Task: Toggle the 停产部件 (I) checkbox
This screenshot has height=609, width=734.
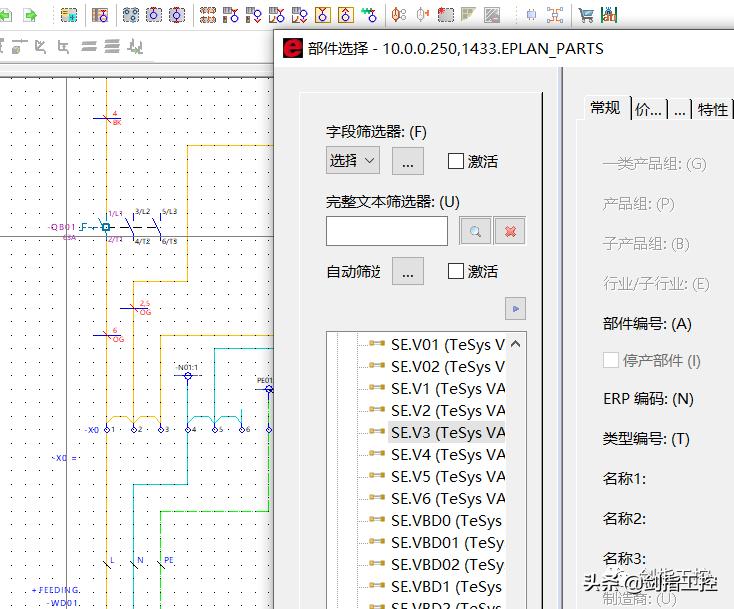Action: pos(610,360)
